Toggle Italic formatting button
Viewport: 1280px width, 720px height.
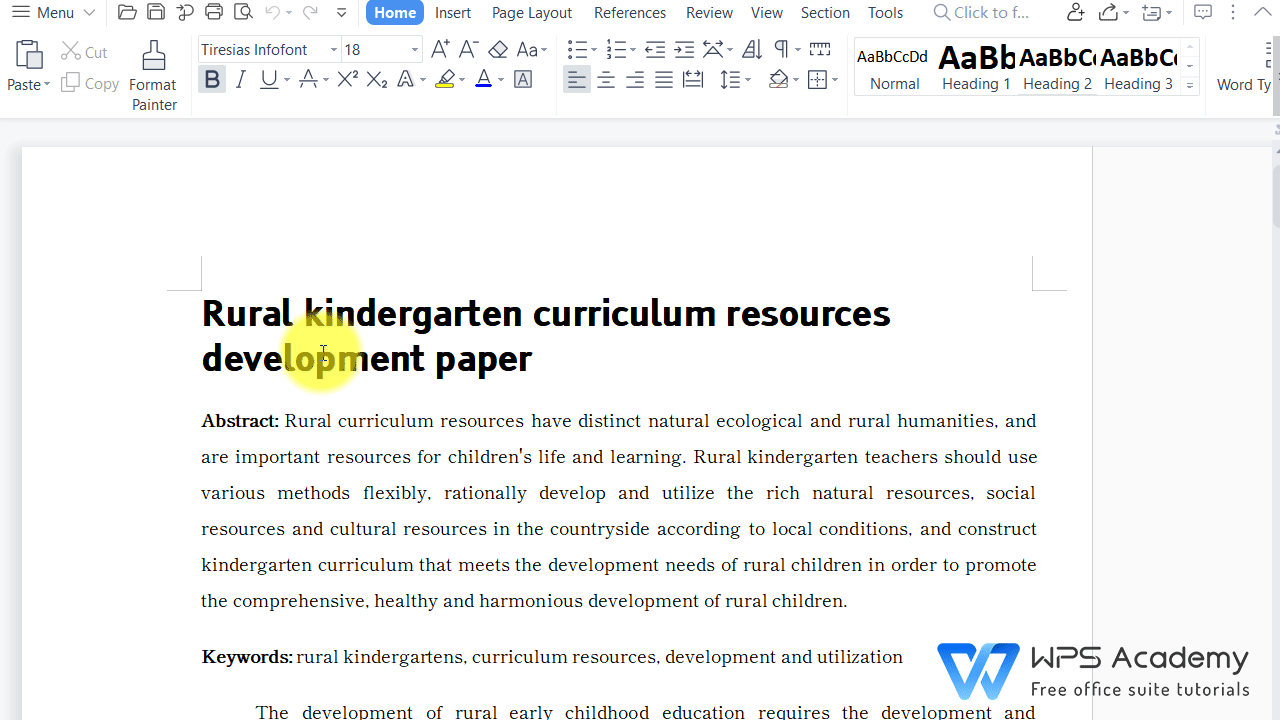pyautogui.click(x=240, y=80)
